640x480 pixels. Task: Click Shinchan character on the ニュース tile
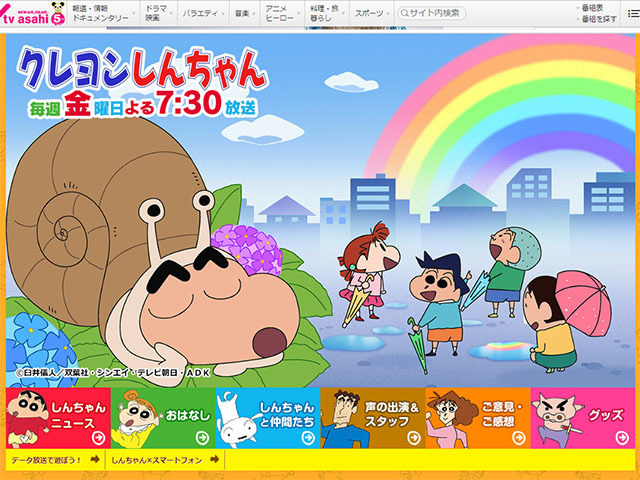tap(27, 419)
